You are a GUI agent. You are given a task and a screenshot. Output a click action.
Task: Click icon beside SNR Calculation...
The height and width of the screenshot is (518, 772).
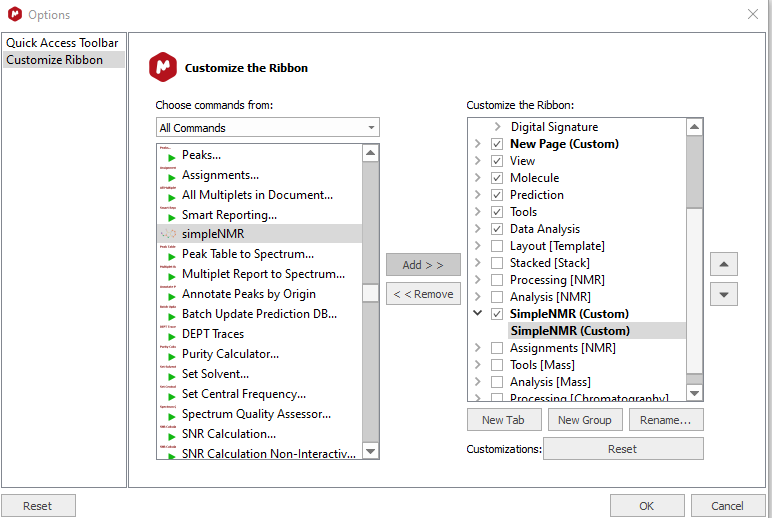click(x=168, y=433)
